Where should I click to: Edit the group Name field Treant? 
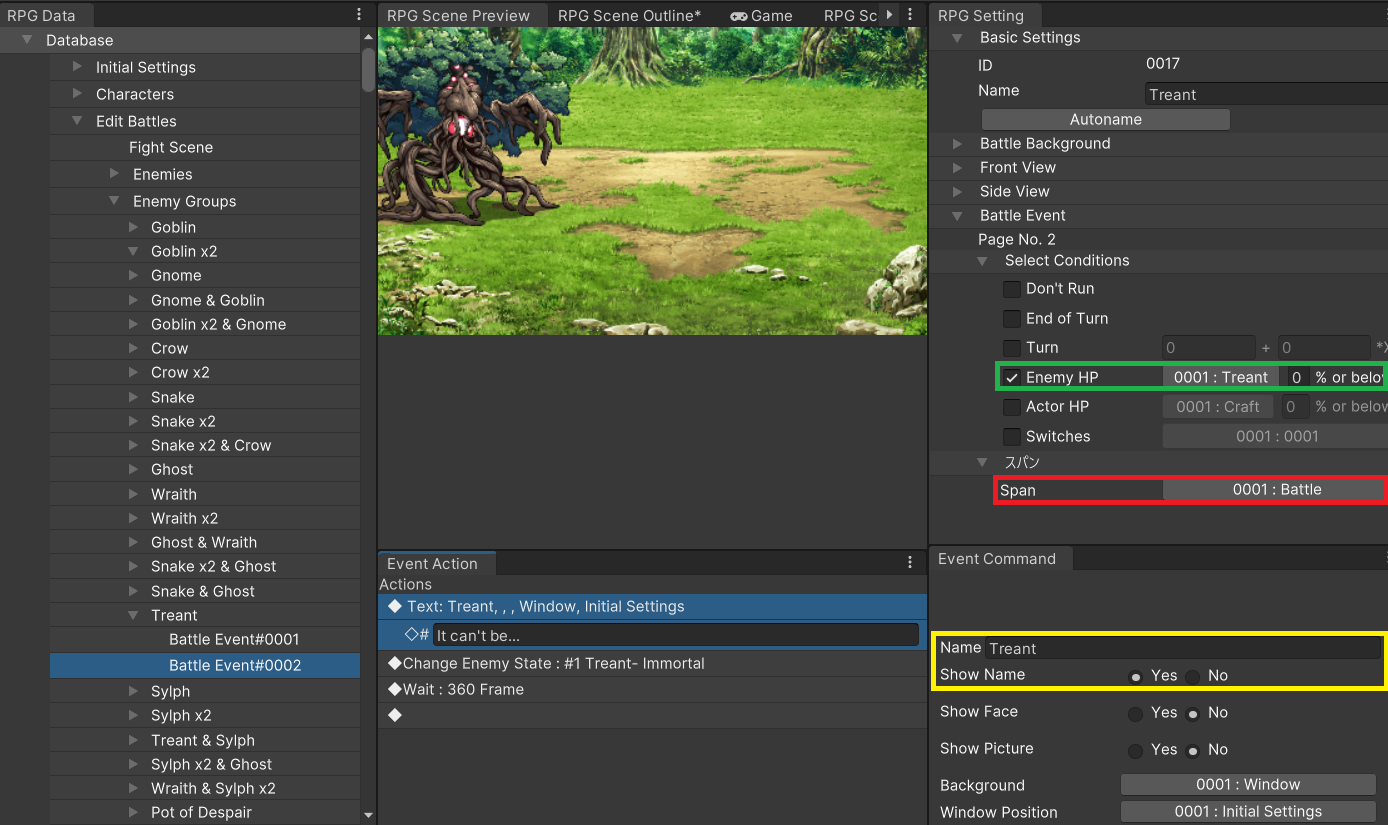[1266, 94]
